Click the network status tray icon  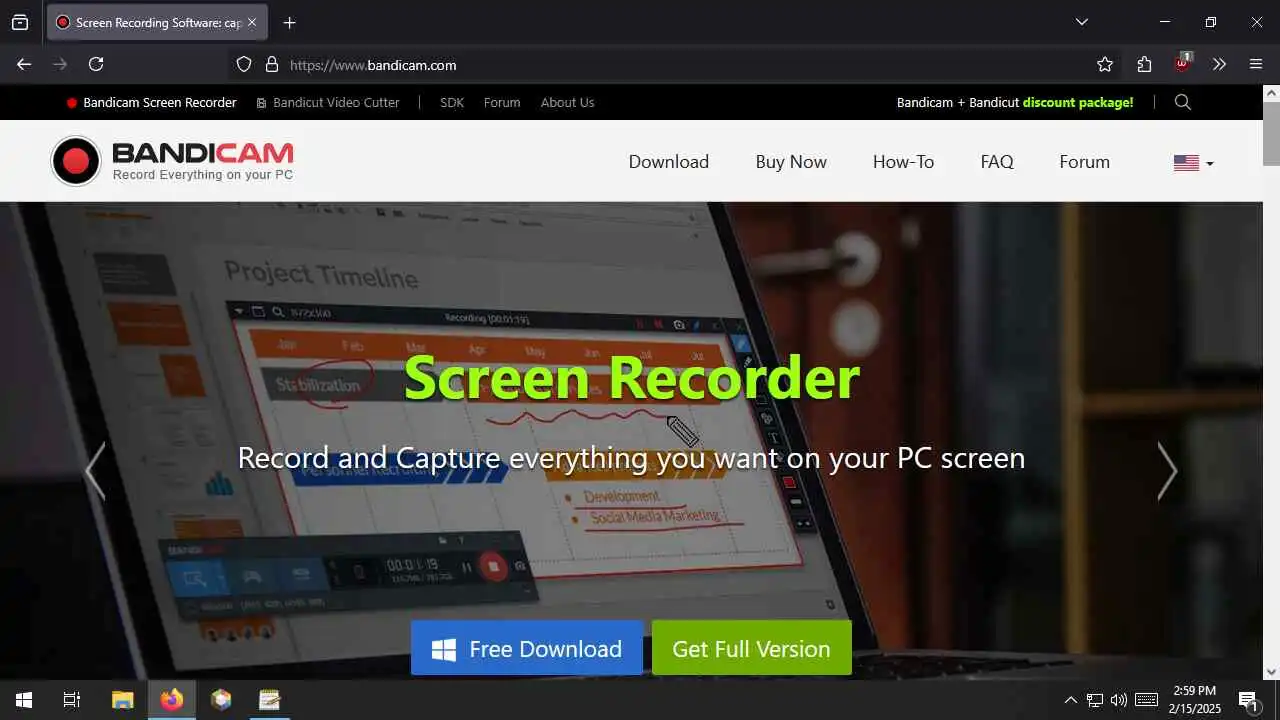pos(1095,700)
